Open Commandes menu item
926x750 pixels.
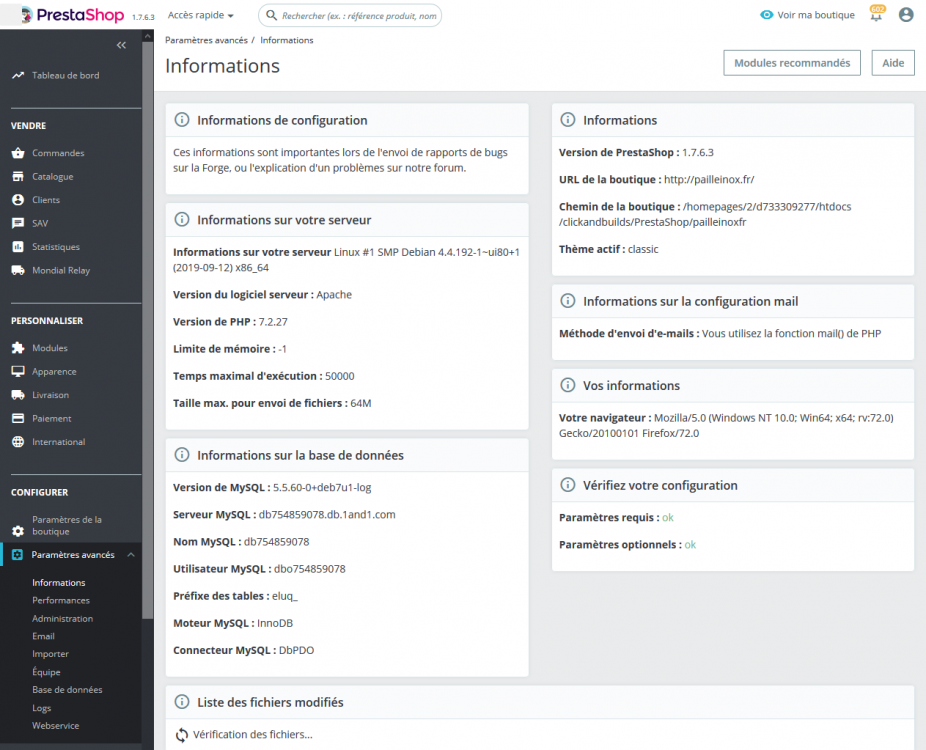(58, 153)
